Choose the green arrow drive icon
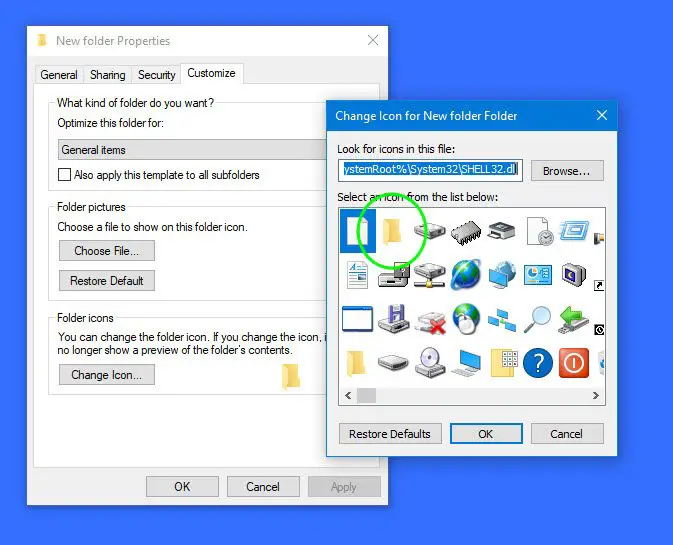This screenshot has width=673, height=545. pos(574,319)
